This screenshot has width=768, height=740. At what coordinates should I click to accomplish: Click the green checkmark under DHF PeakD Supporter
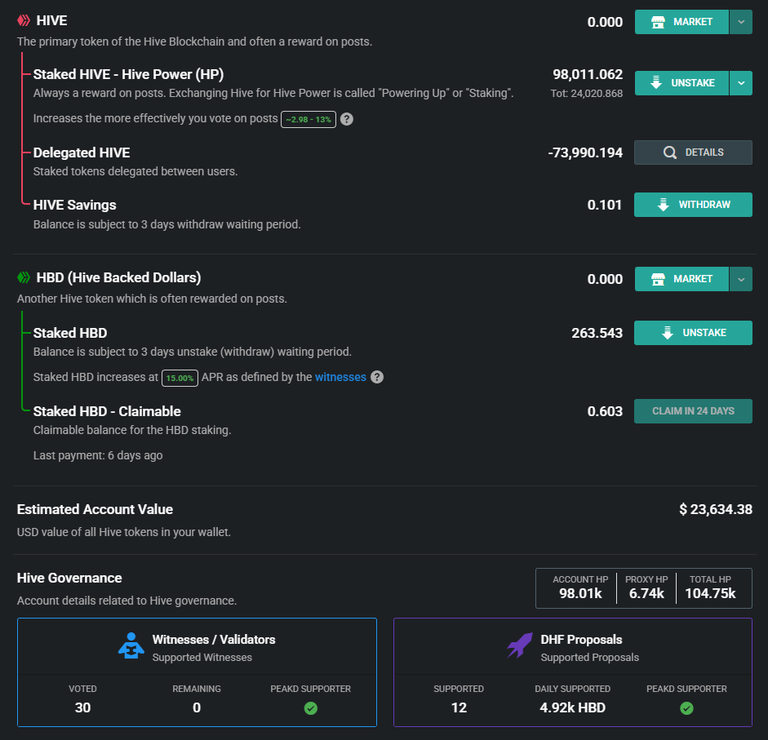[687, 708]
